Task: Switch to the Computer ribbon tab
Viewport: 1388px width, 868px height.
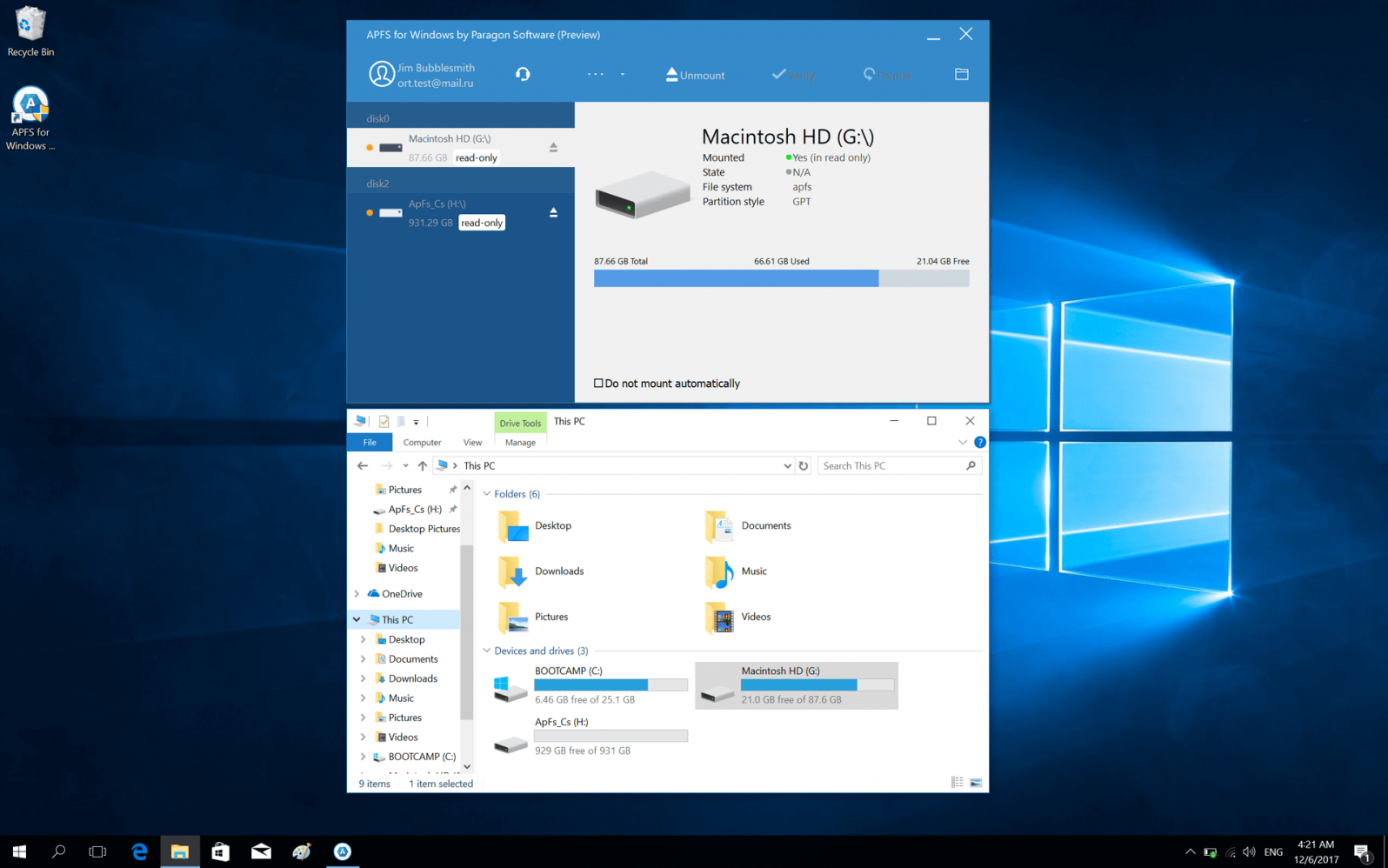Action: coord(422,443)
